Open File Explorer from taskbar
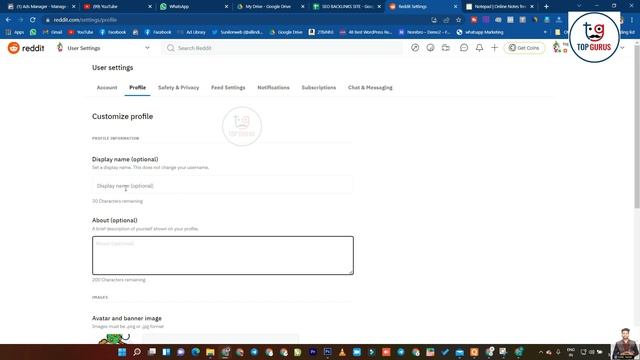This screenshot has height=360, width=640. coord(210,352)
